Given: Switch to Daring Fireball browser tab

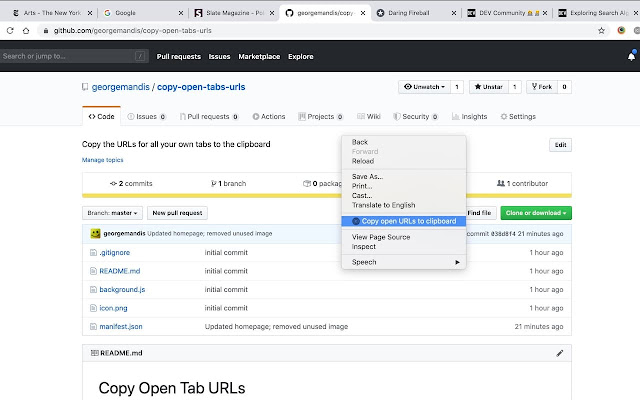Looking at the screenshot, I should 414,13.
